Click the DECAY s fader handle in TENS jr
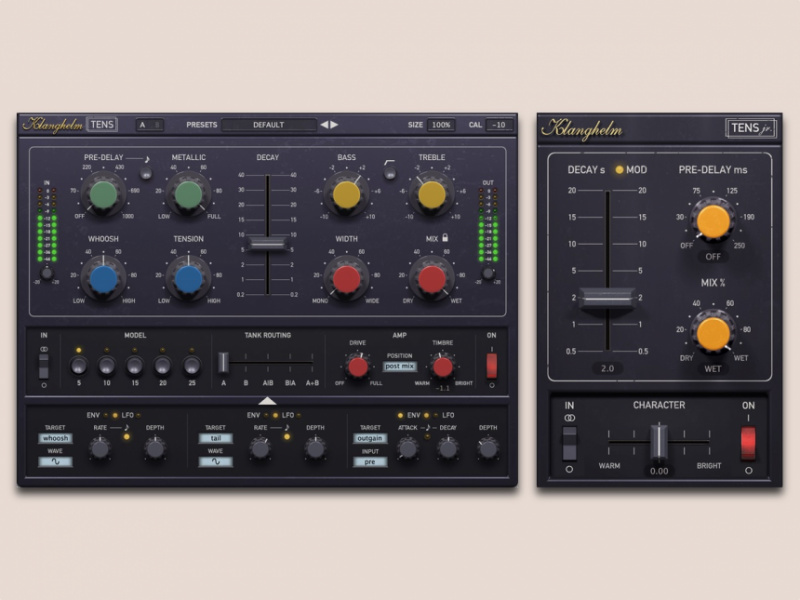 pos(607,298)
